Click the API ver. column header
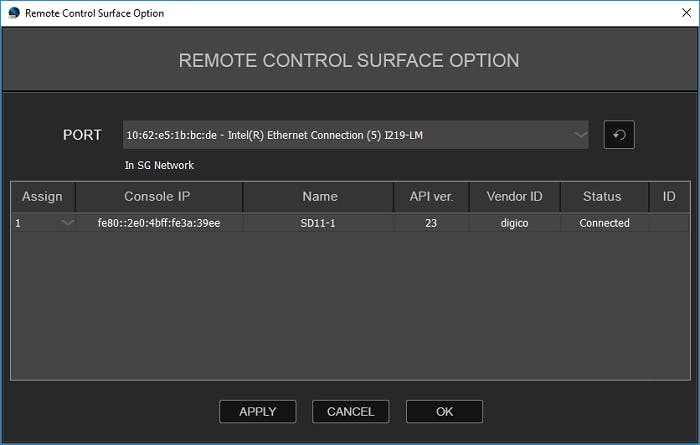The image size is (700, 445). 431,197
